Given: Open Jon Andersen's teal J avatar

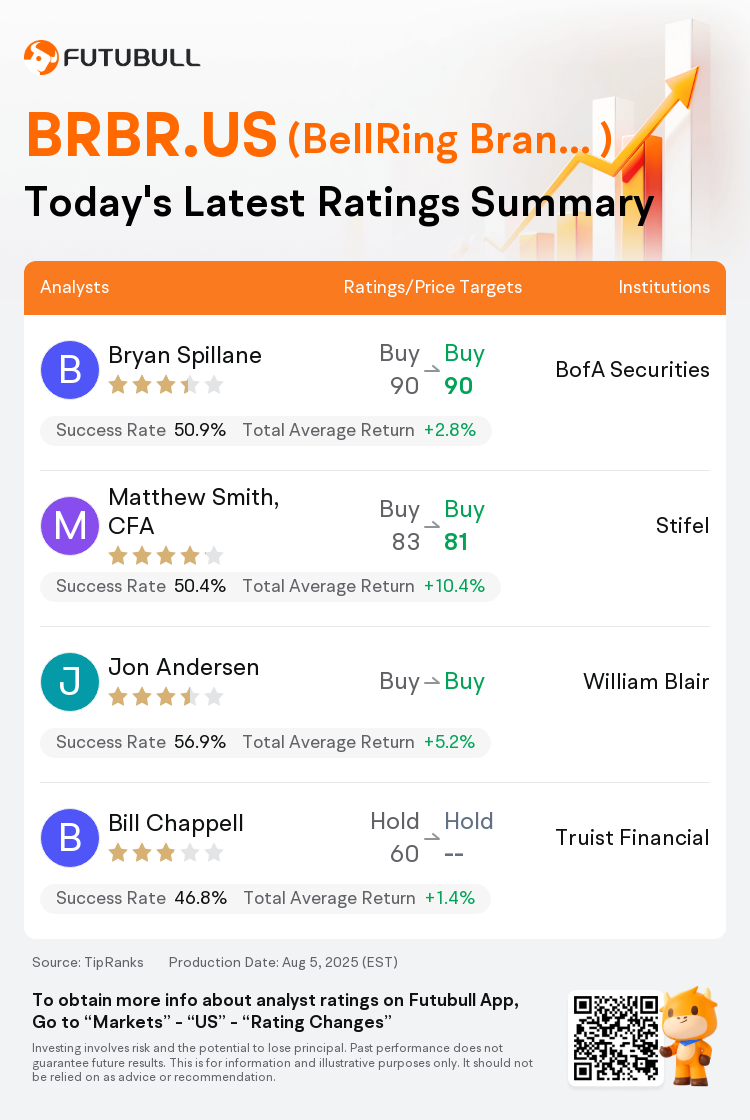Looking at the screenshot, I should pos(69,682).
